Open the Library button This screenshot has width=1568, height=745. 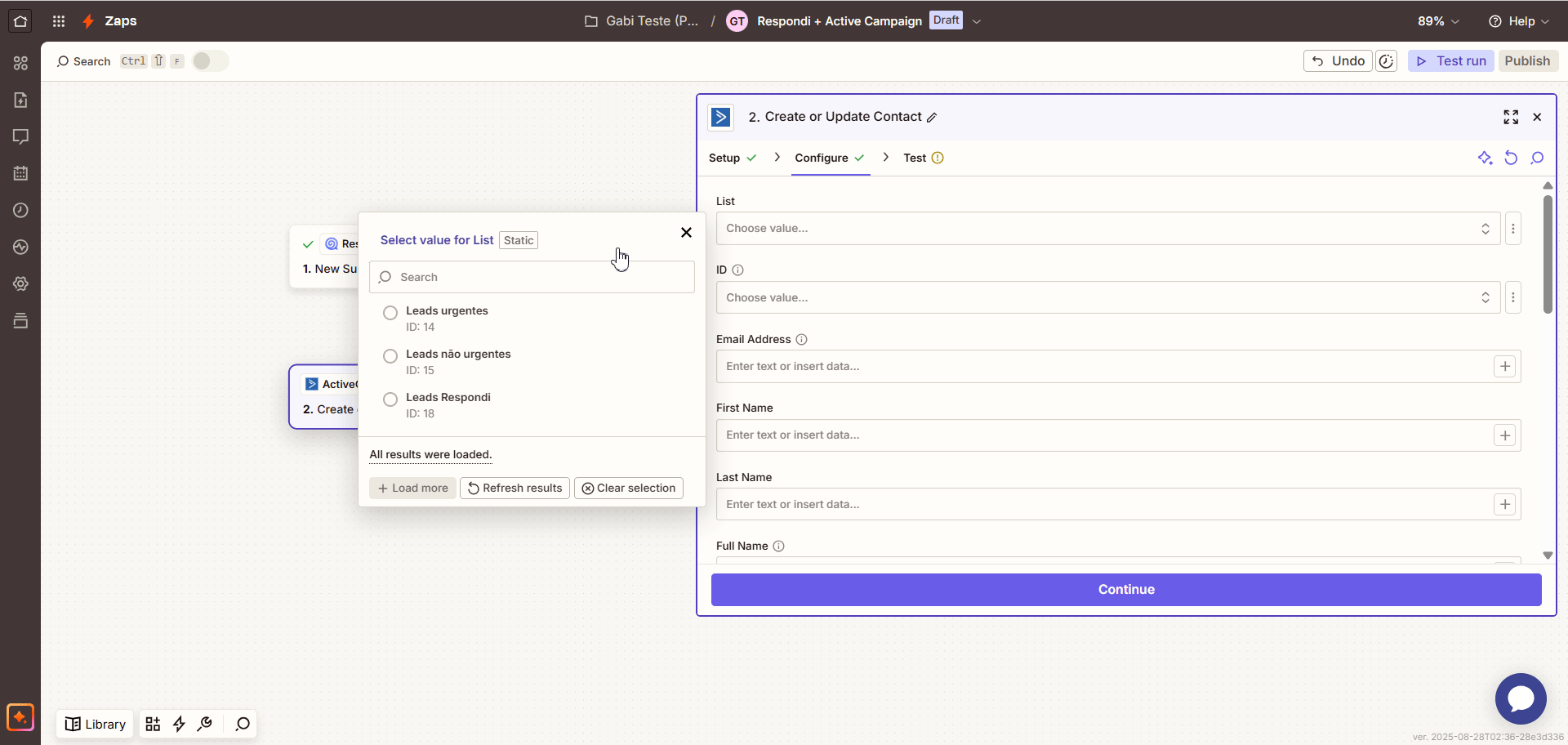pos(96,724)
